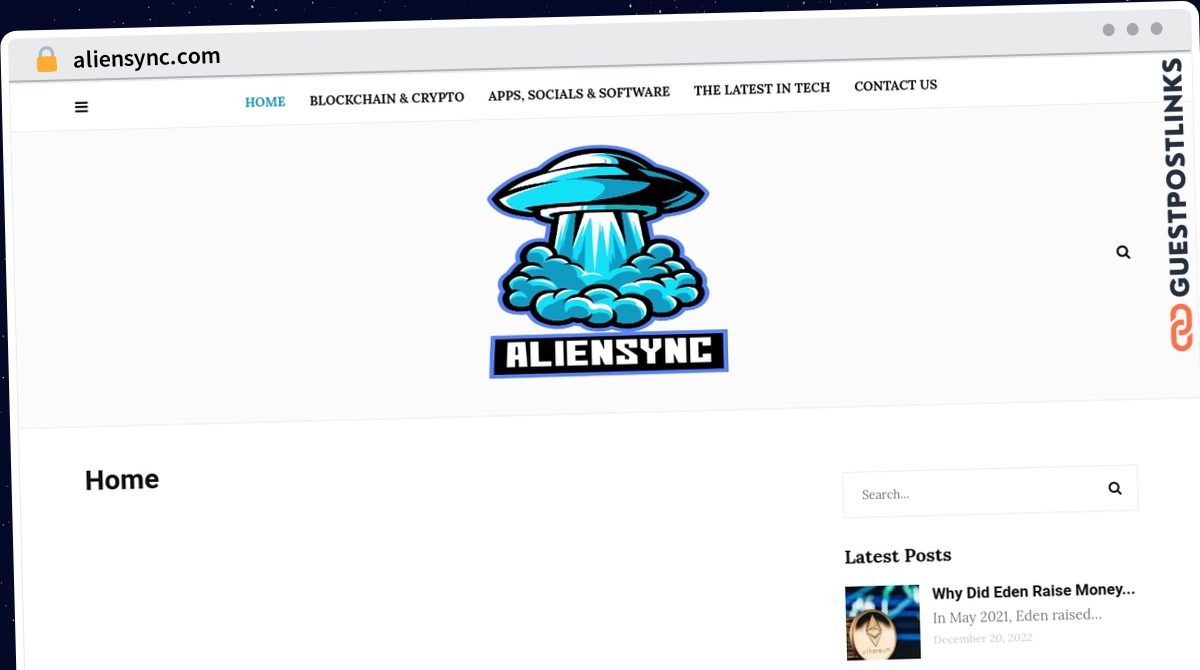Open the Contact Us page
The image size is (1200, 670).
(896, 86)
